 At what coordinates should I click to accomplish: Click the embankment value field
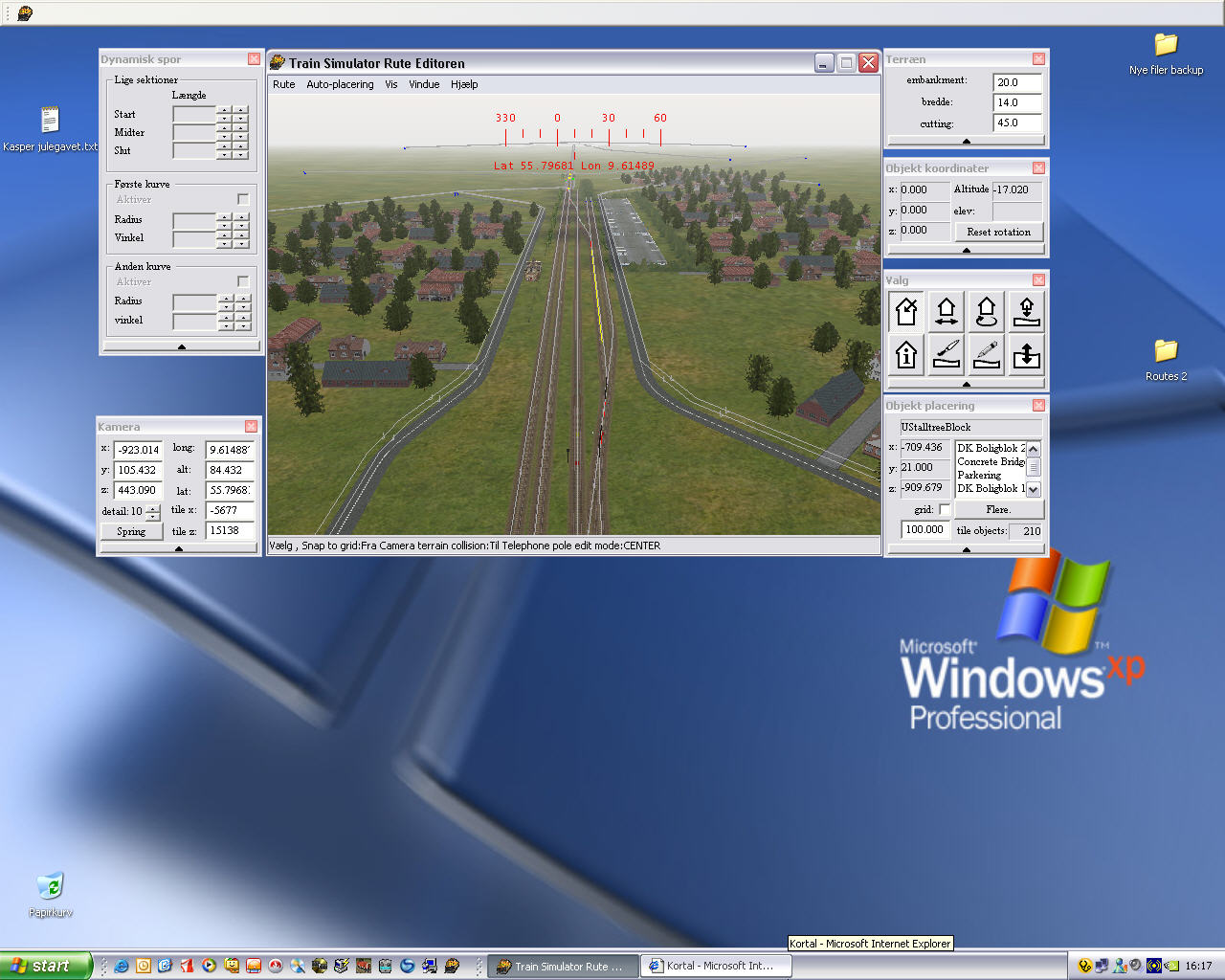(1017, 82)
